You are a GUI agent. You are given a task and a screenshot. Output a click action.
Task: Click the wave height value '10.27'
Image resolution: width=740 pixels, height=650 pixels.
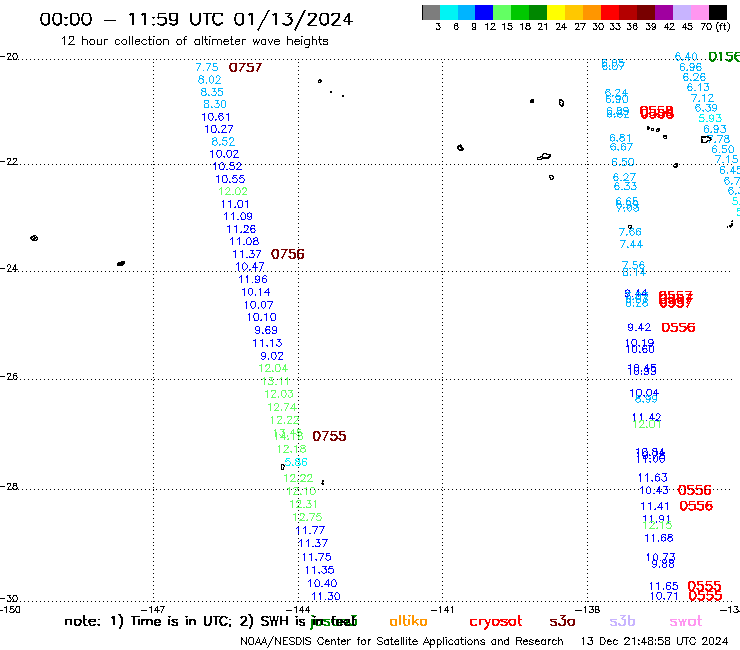219,129
